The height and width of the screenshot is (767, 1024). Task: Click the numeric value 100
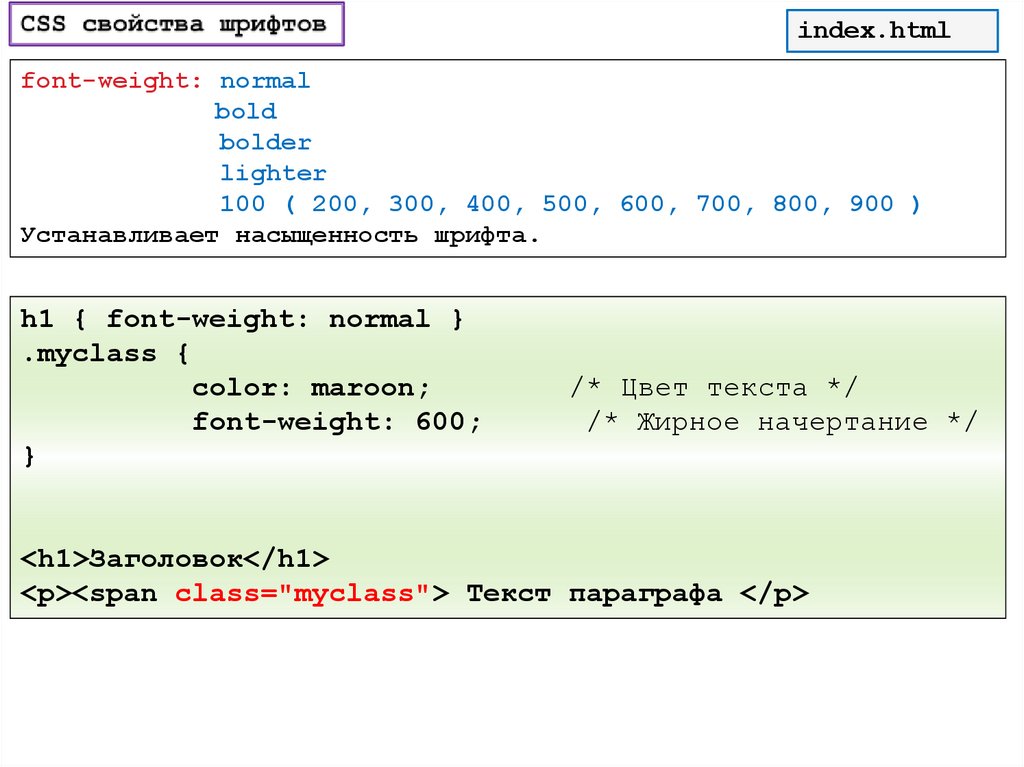(x=242, y=204)
